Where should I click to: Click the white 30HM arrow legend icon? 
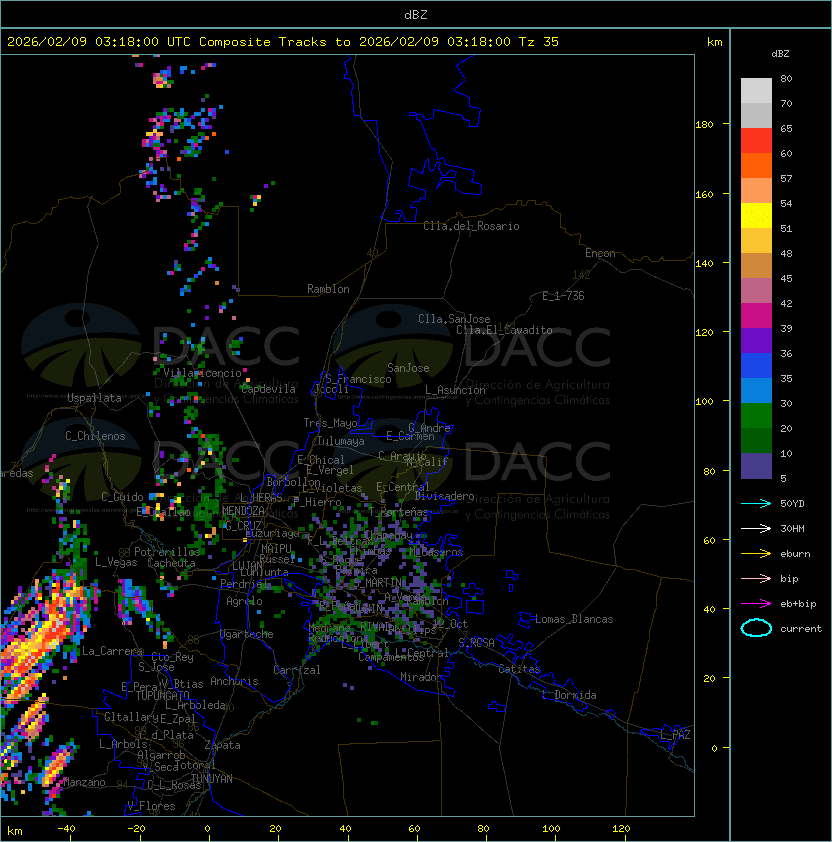[756, 529]
